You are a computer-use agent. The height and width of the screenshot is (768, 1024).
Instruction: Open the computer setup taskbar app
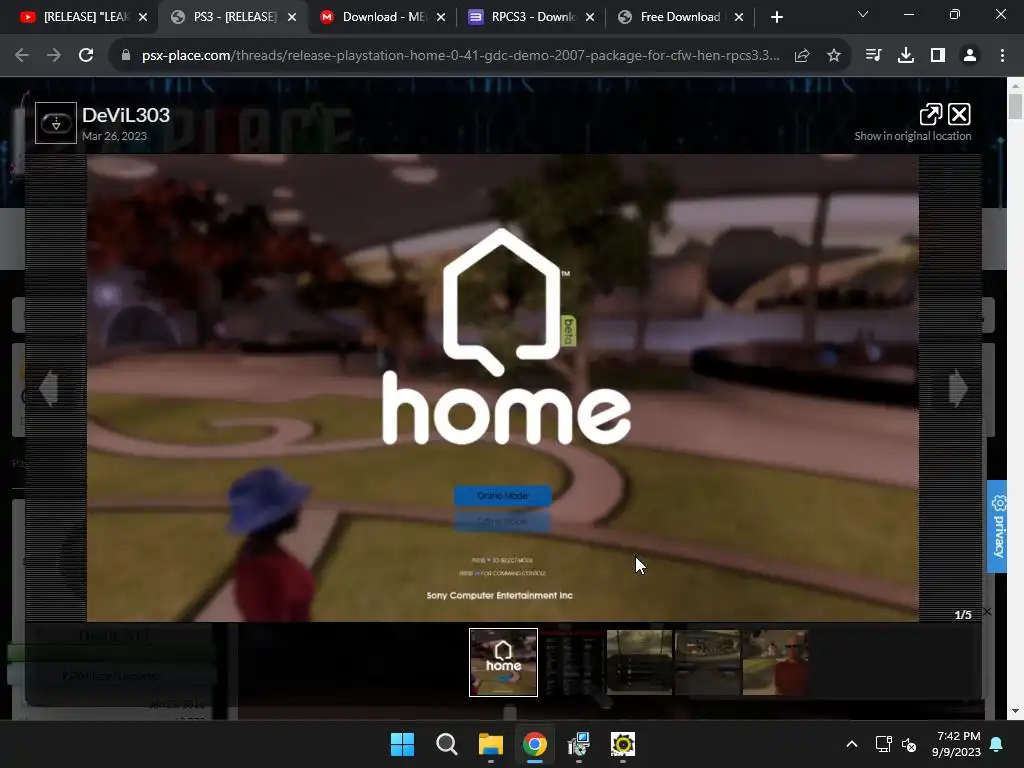579,744
